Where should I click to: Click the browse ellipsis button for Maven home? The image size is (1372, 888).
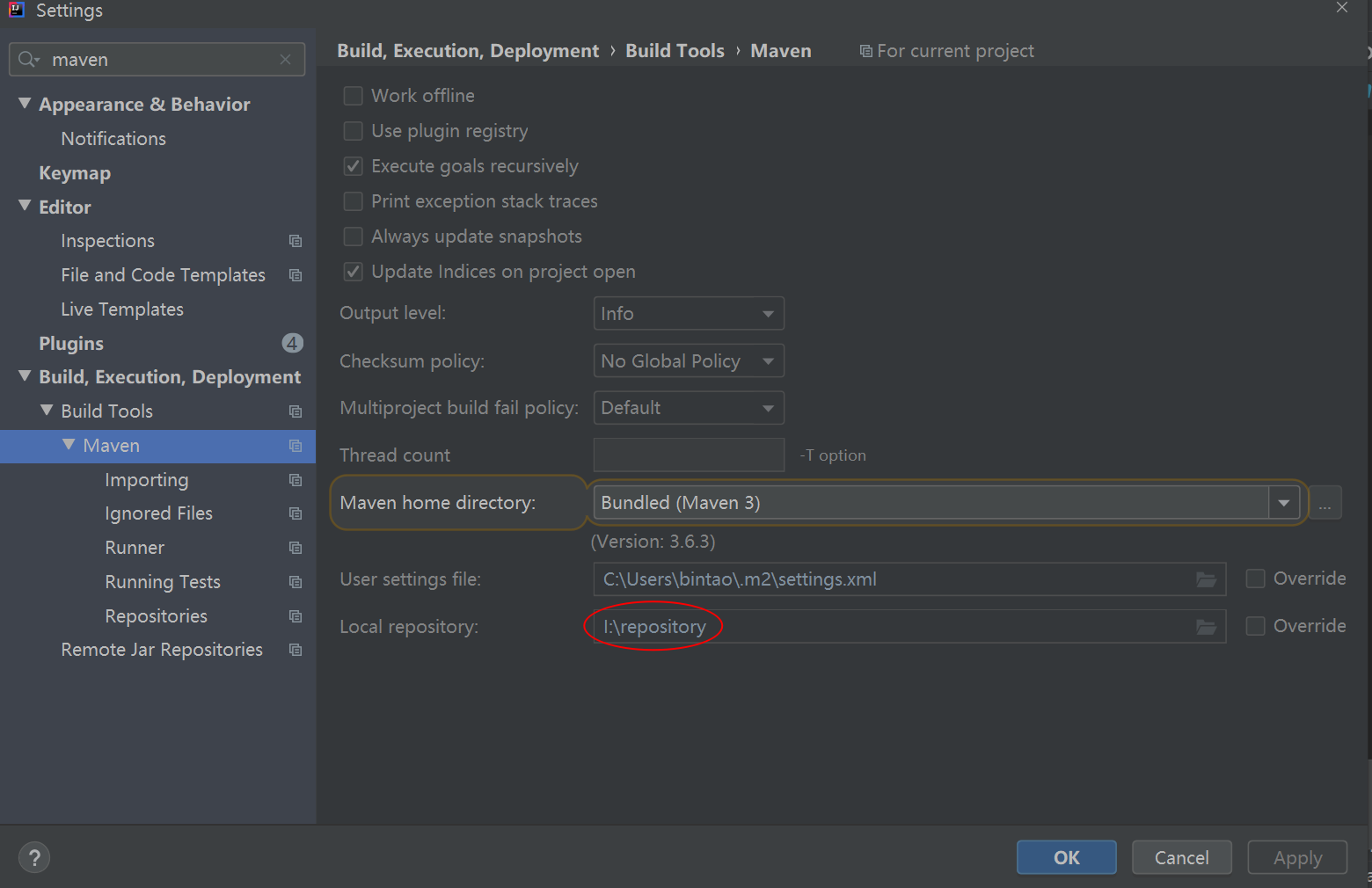(1325, 504)
